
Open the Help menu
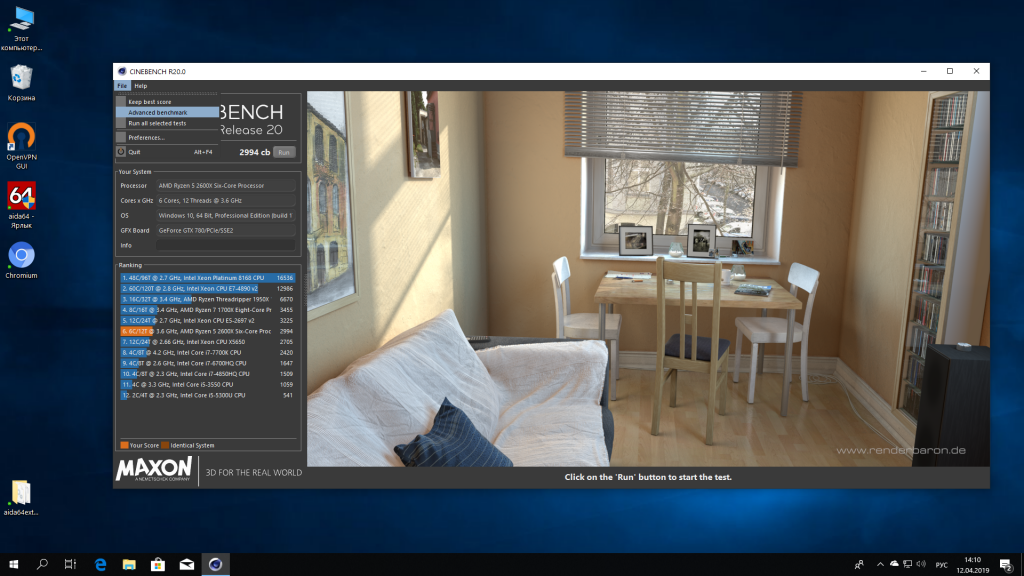pos(141,86)
